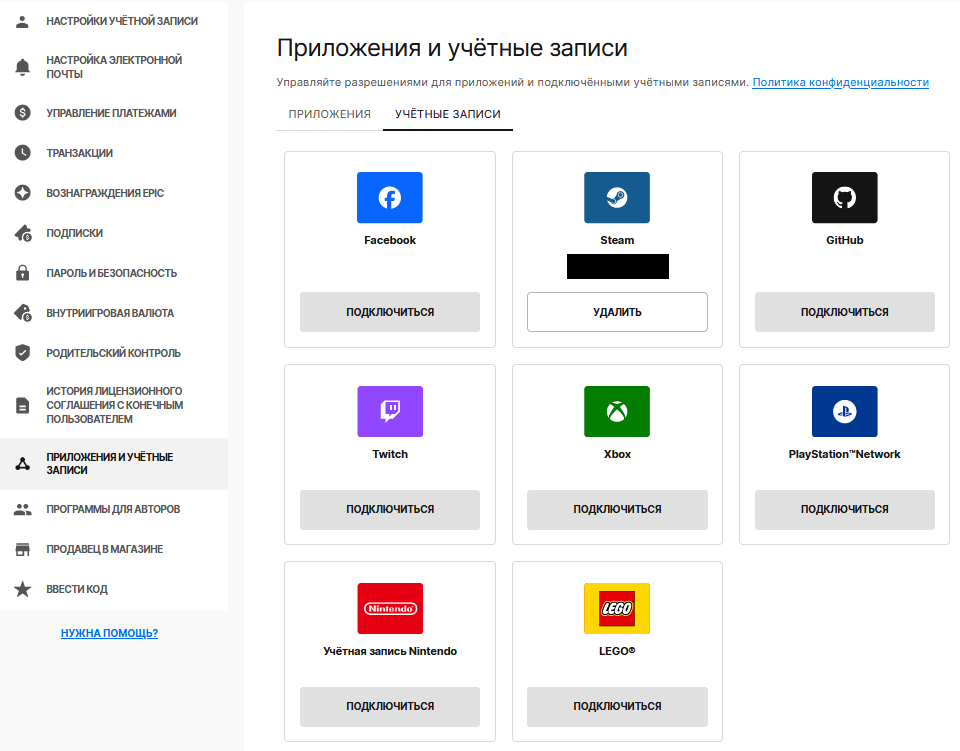This screenshot has width=960, height=751.
Task: Click the in-game currency icon
Action: coord(23,313)
